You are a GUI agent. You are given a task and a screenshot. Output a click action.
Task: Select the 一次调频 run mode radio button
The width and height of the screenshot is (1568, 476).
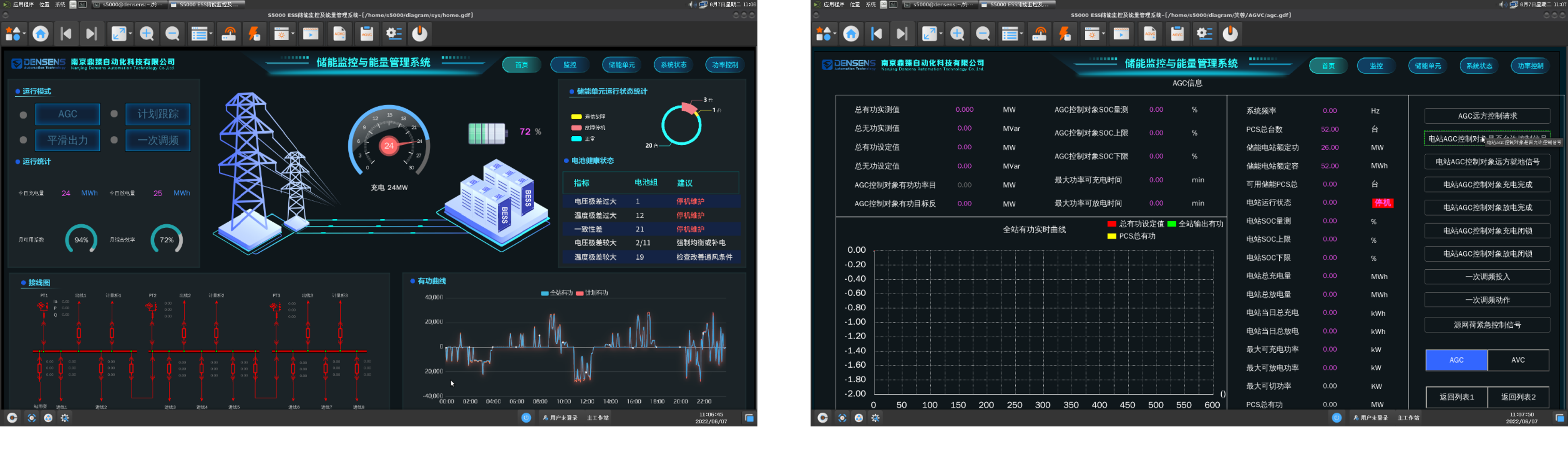[x=114, y=139]
